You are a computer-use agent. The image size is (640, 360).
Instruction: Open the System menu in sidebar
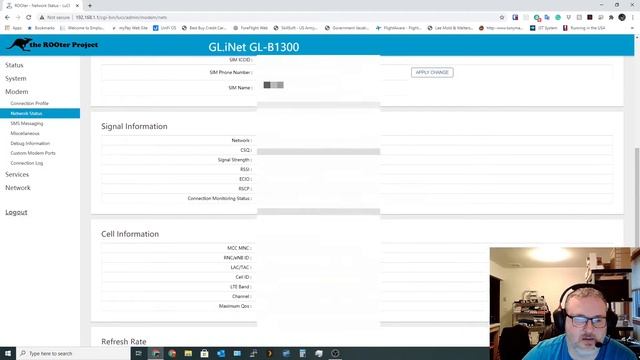pos(16,78)
